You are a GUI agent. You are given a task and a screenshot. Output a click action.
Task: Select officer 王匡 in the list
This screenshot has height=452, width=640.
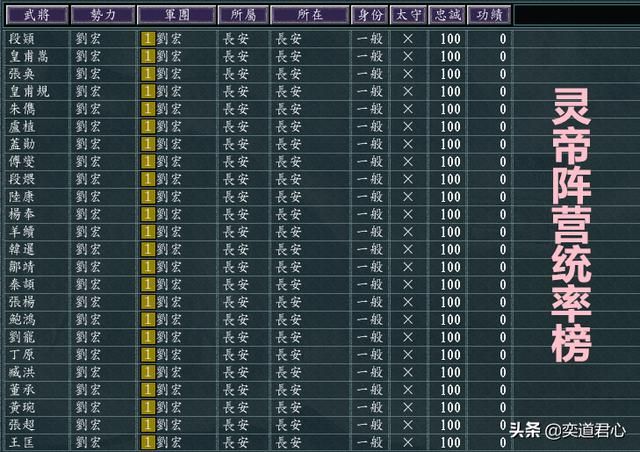pyautogui.click(x=22, y=443)
